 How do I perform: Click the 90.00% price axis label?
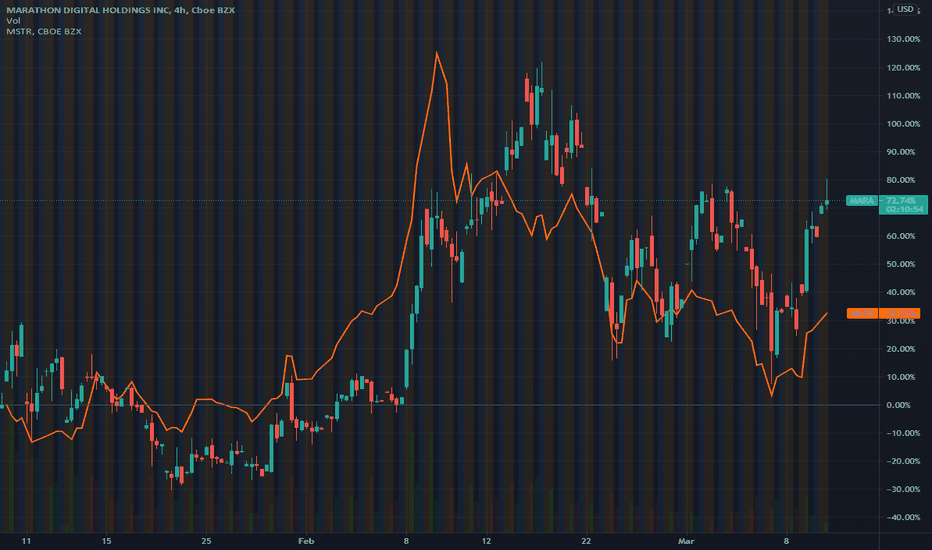(901, 152)
